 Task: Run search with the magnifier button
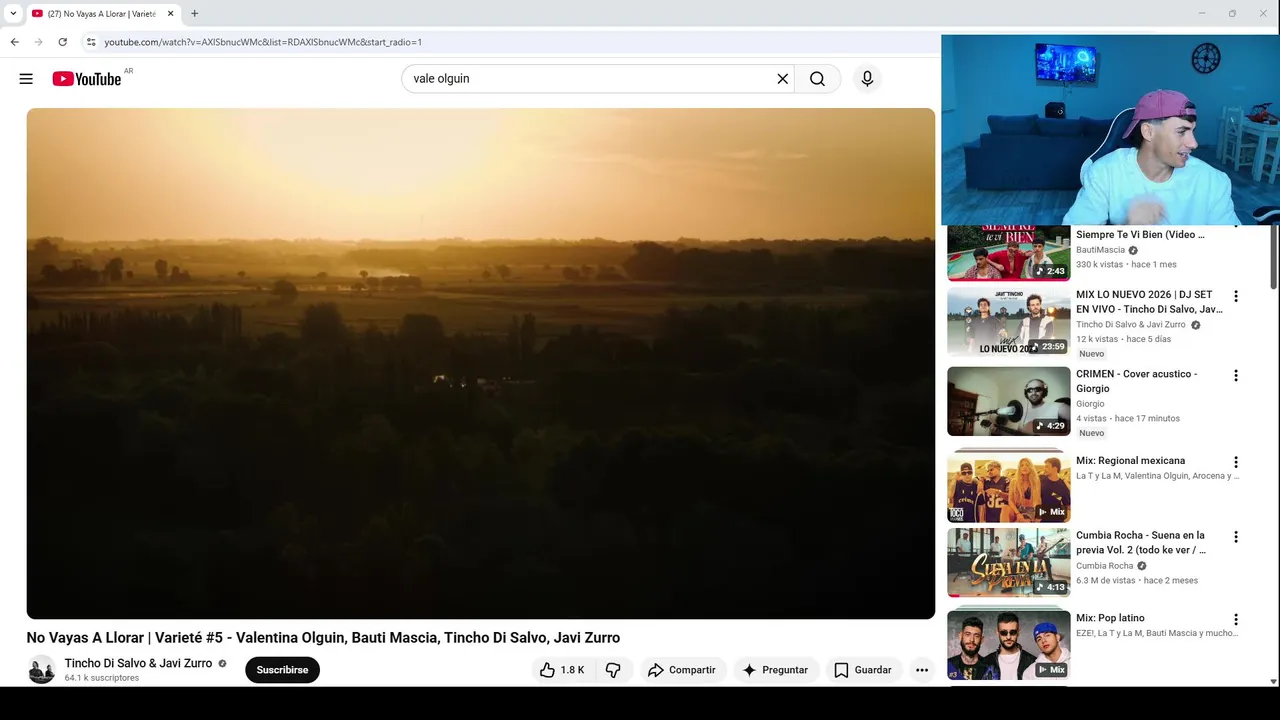click(x=817, y=79)
